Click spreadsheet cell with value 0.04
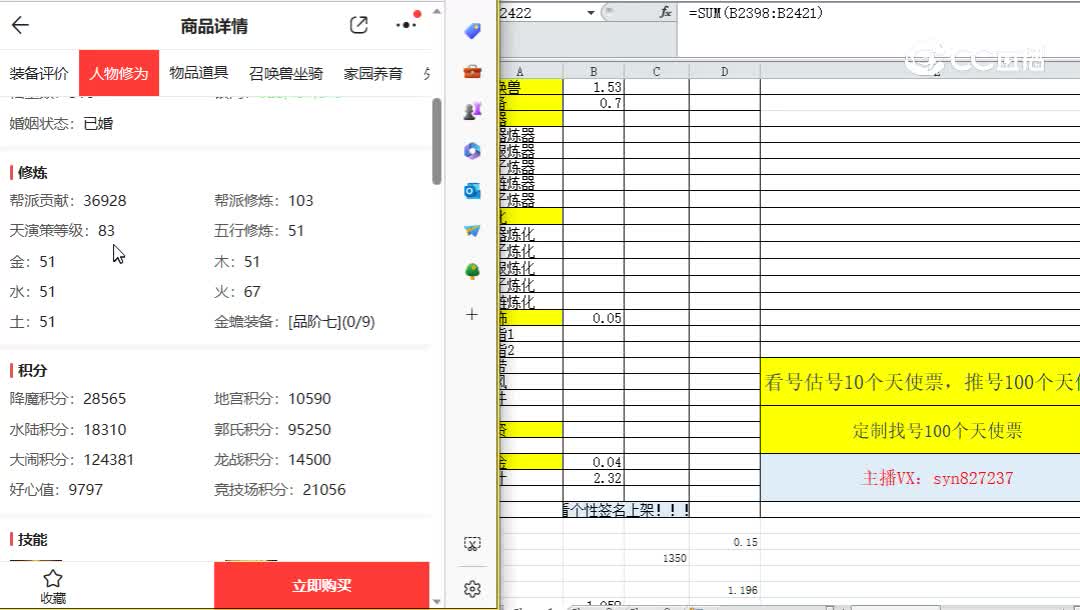 (x=594, y=462)
